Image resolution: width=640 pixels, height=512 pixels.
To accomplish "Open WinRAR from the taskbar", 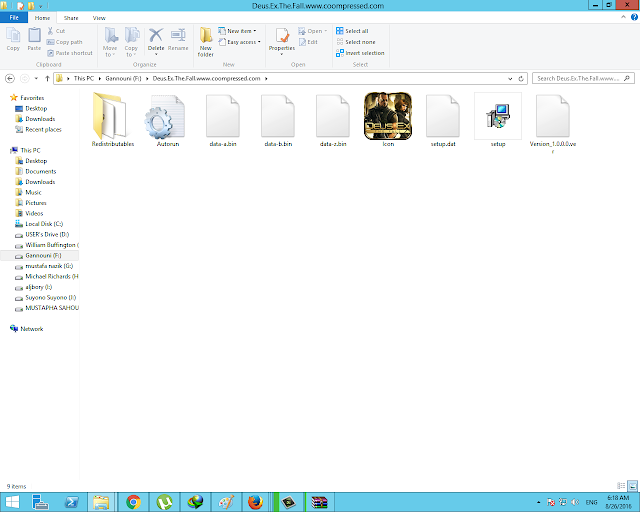I will pos(320,502).
